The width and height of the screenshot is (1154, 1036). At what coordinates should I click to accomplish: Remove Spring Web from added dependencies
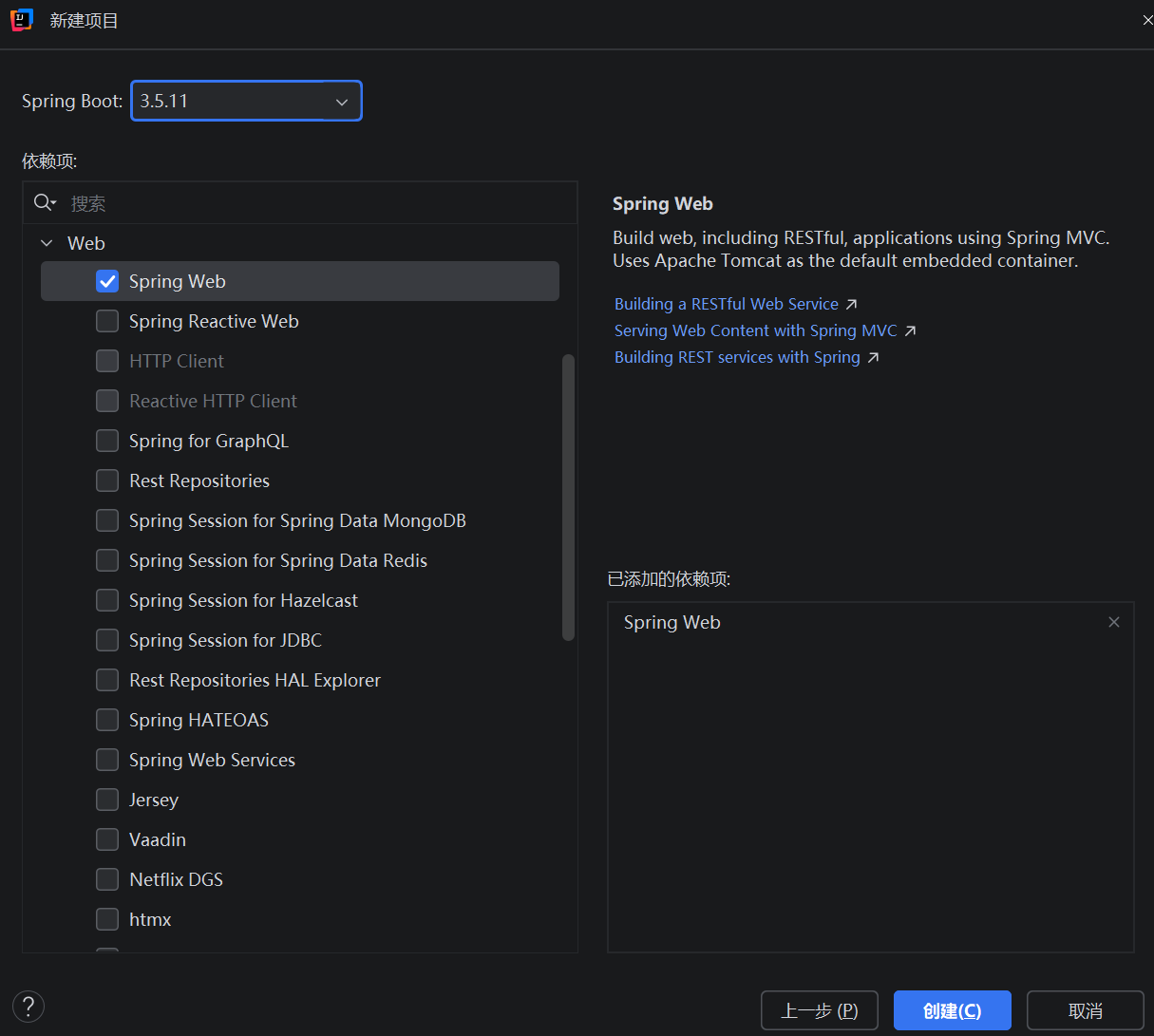tap(1114, 622)
